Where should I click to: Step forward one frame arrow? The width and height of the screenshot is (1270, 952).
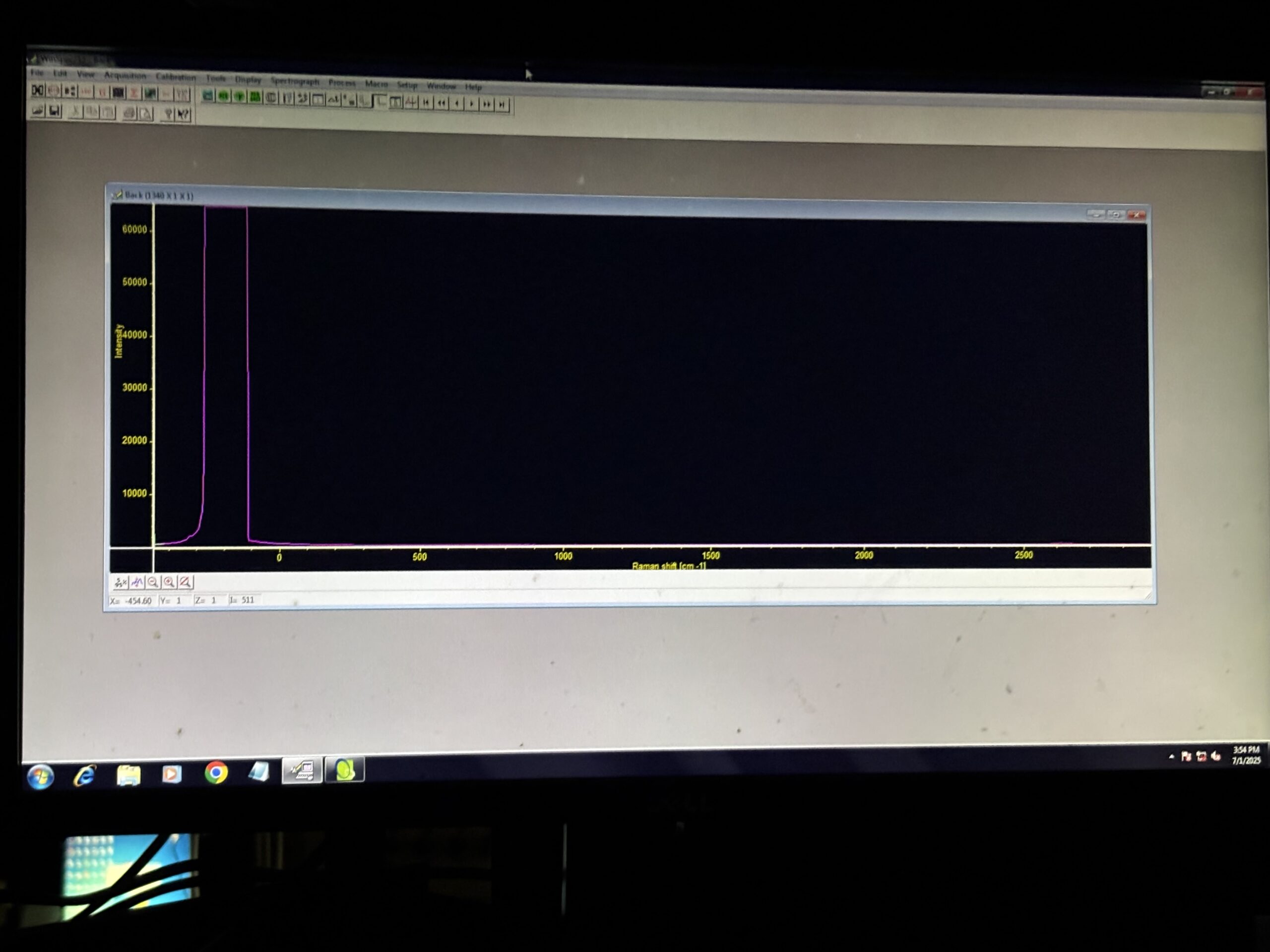pyautogui.click(x=472, y=104)
